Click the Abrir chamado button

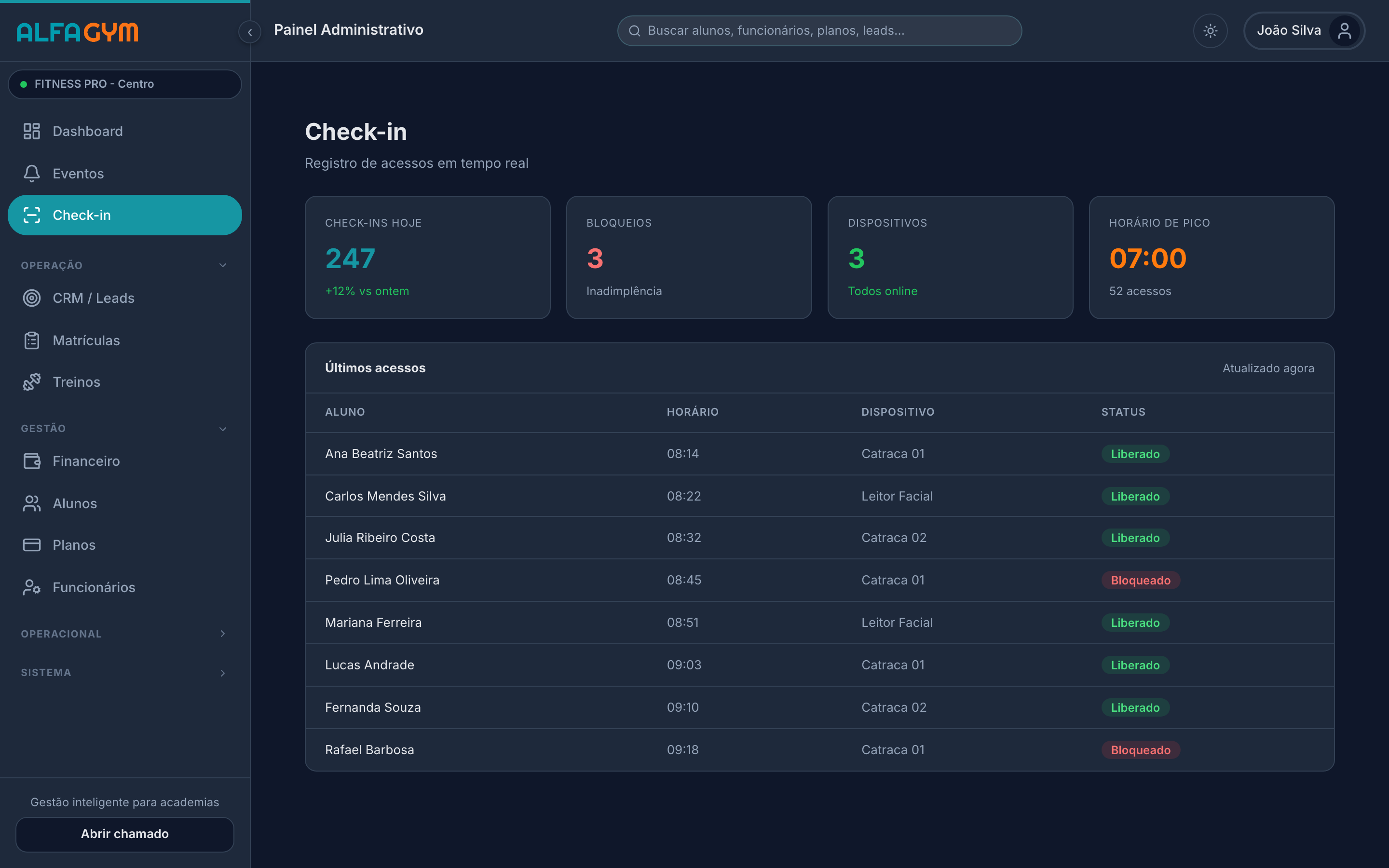124,834
